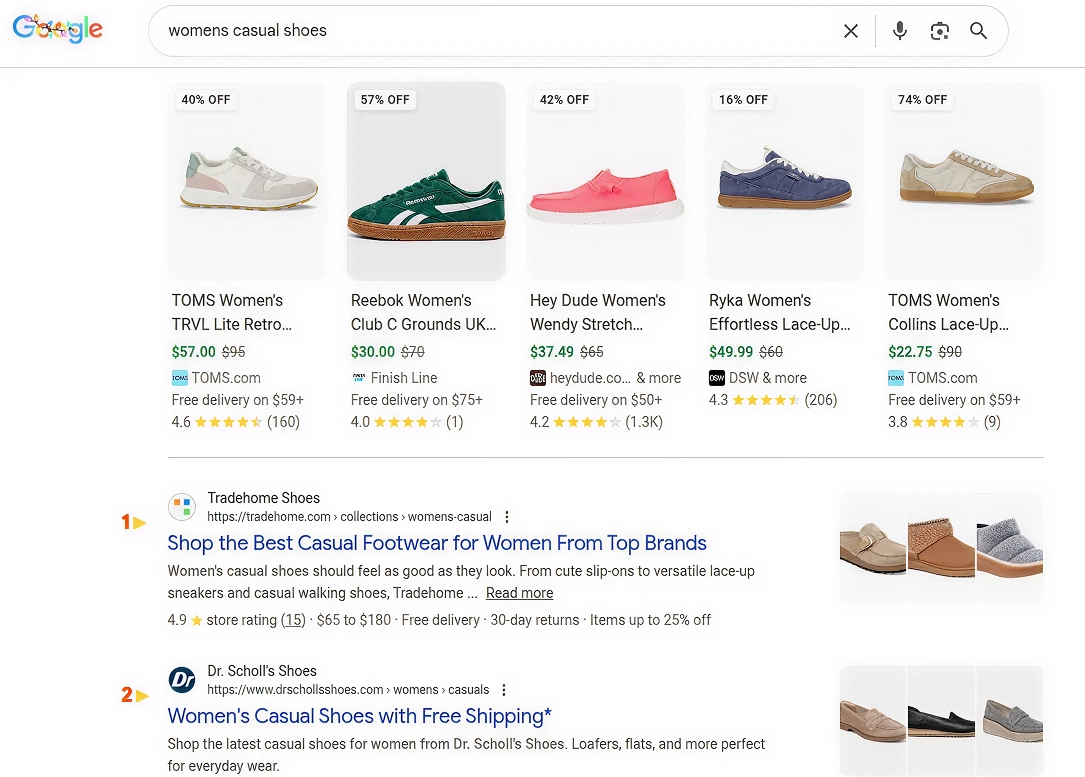
Task: Click the drschollsshoes.com breadcrumb URL
Action: (348, 690)
